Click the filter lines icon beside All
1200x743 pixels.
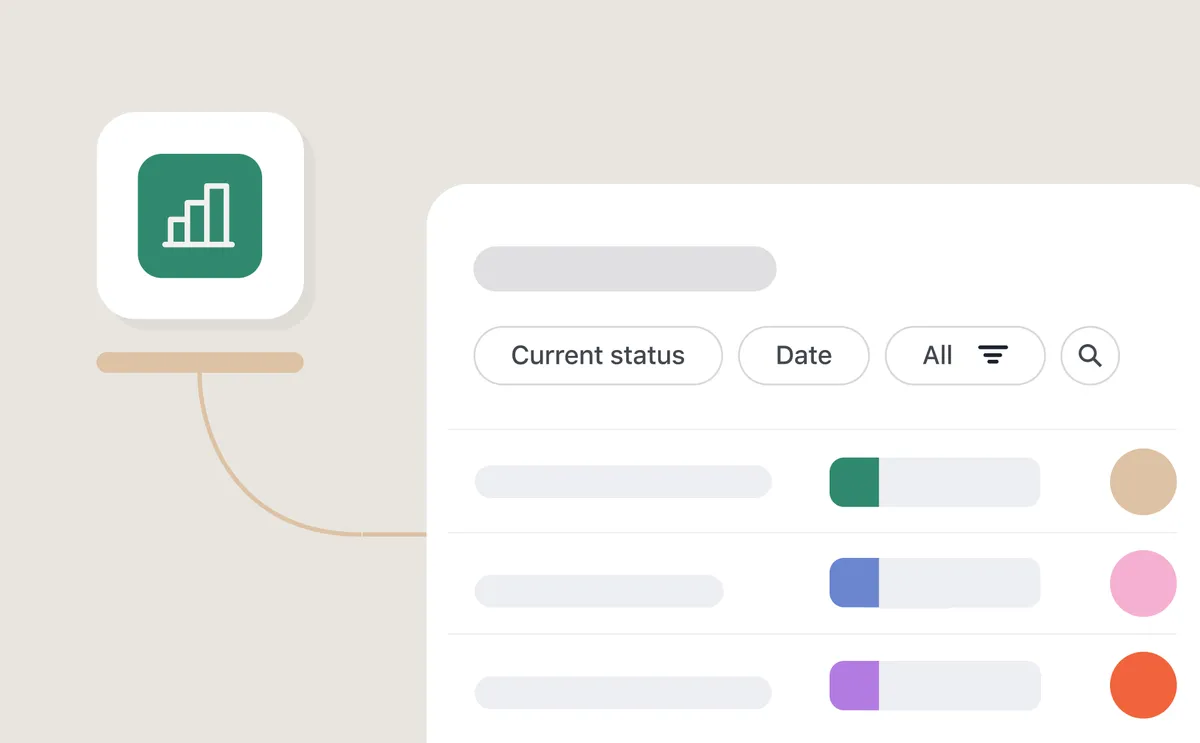point(993,355)
